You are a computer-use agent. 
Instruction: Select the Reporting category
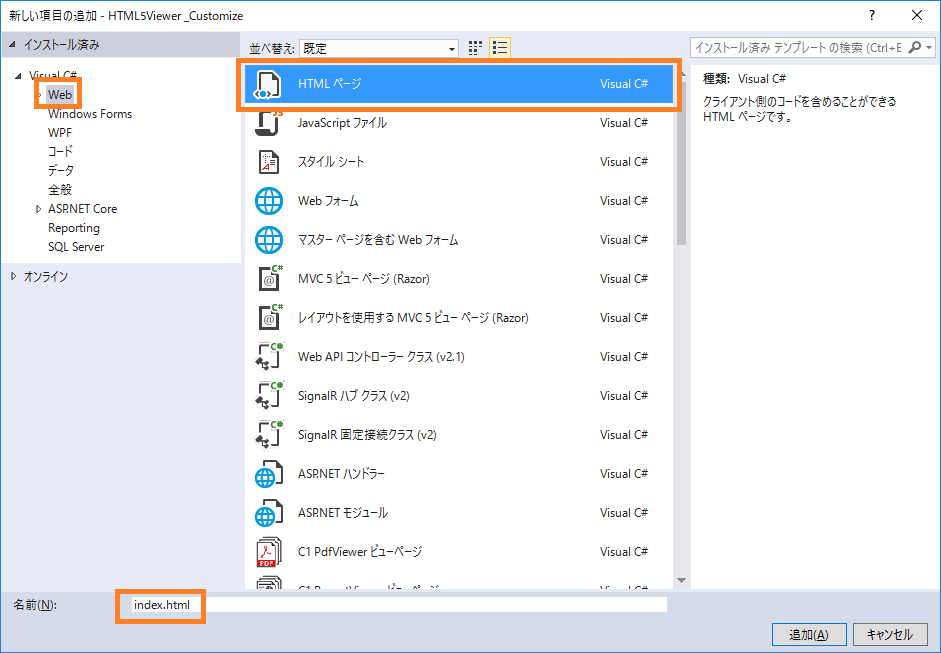[74, 228]
